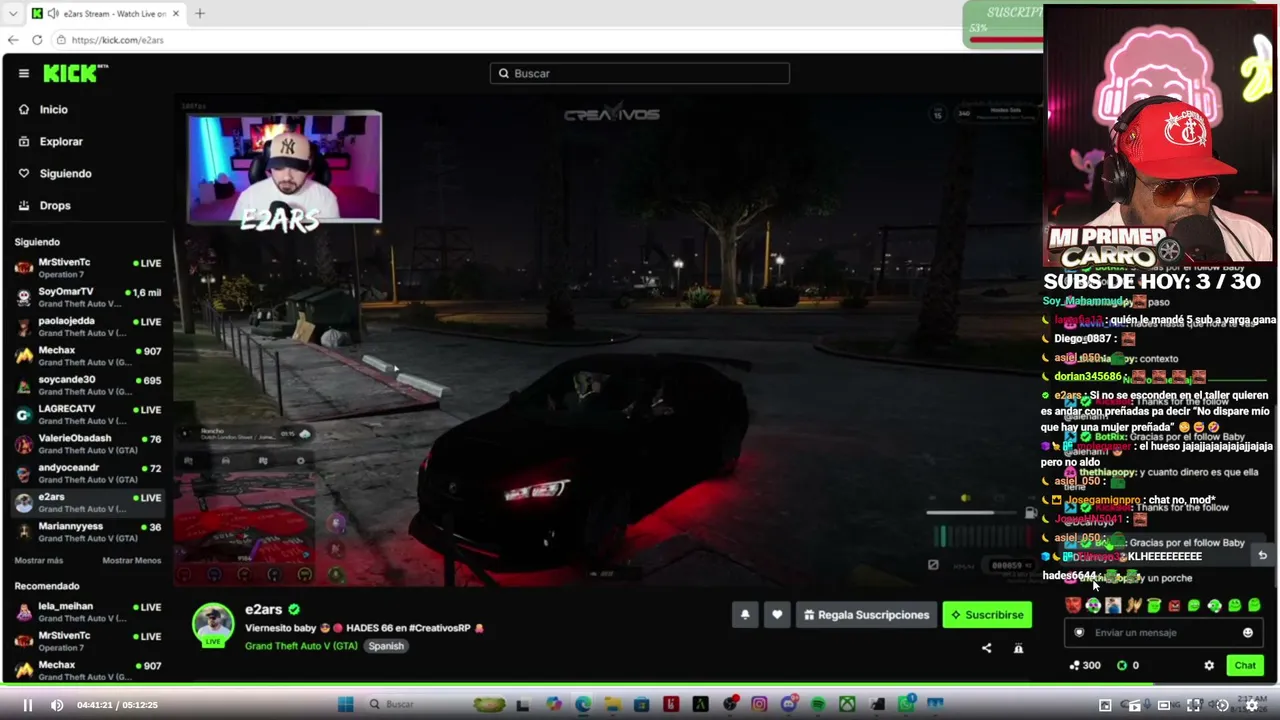Click e2ars streamer avatar below video
The image size is (1280, 720).
click(x=213, y=625)
